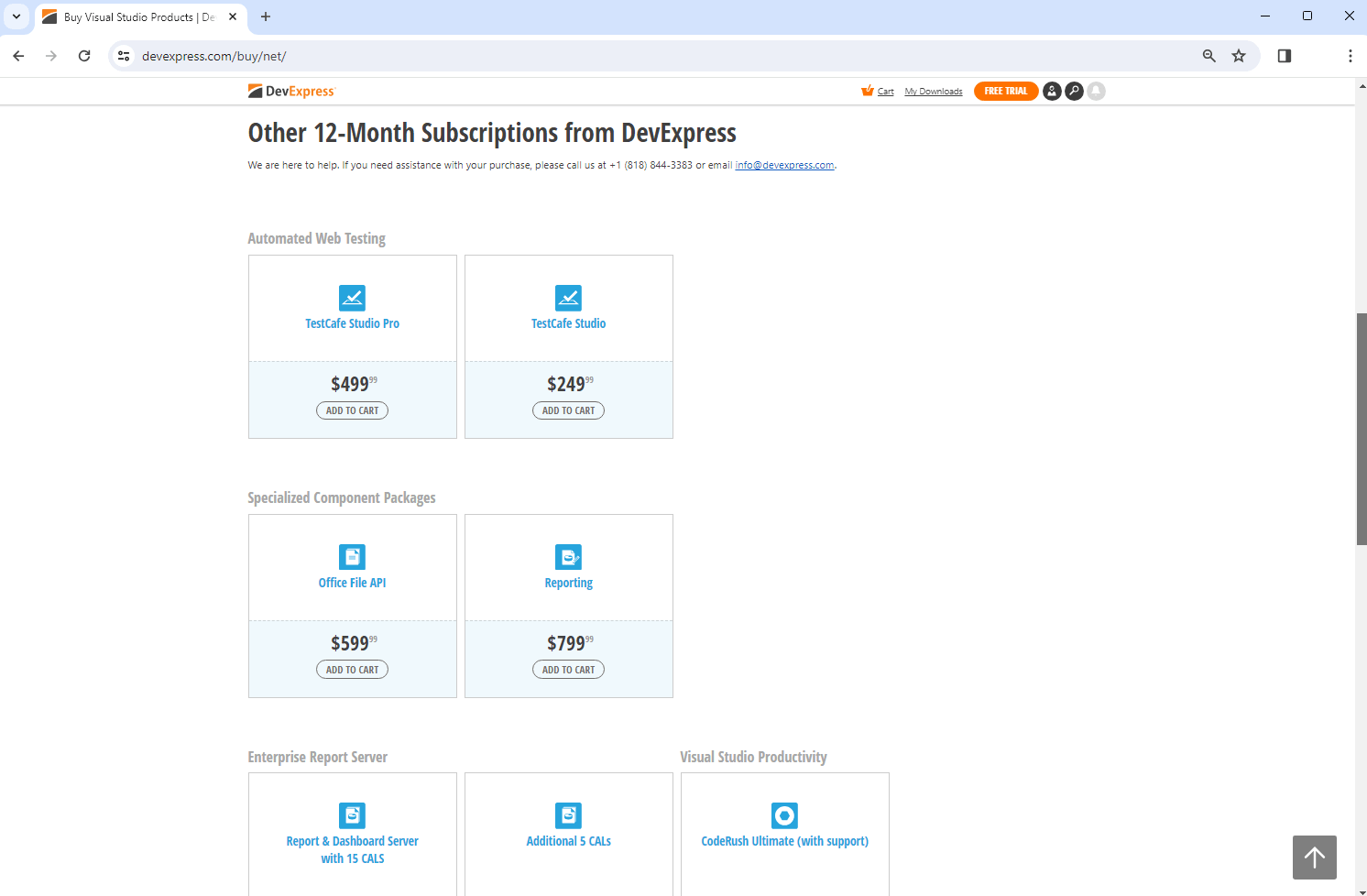Image resolution: width=1367 pixels, height=896 pixels.
Task: Click the TestCafe Studio Pro product icon
Action: click(352, 298)
